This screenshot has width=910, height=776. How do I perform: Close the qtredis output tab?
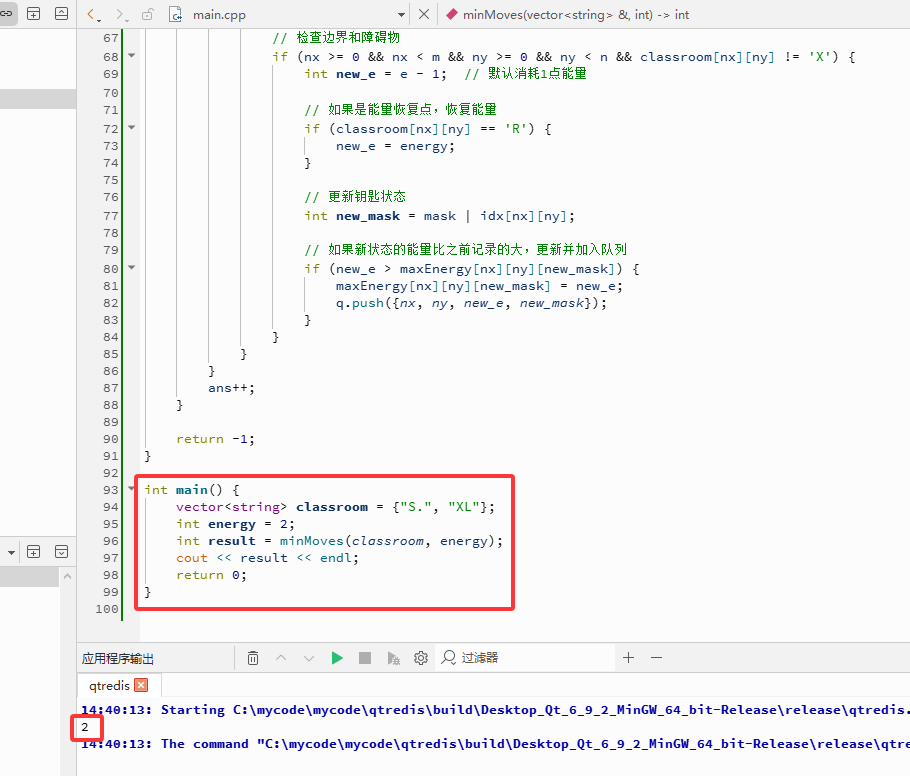coord(141,685)
